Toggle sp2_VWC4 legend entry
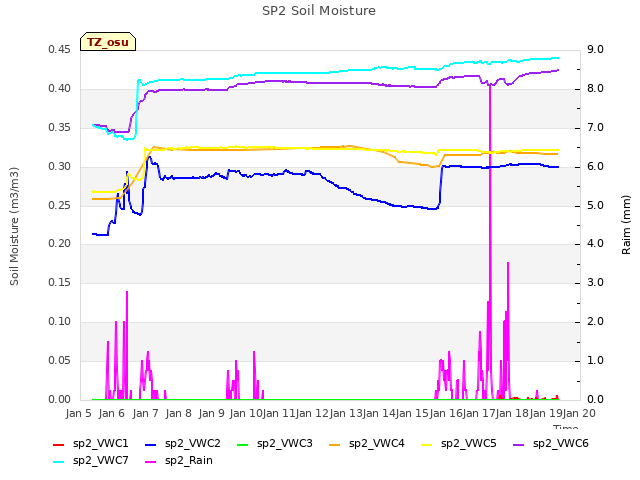The width and height of the screenshot is (640, 480). 367,444
